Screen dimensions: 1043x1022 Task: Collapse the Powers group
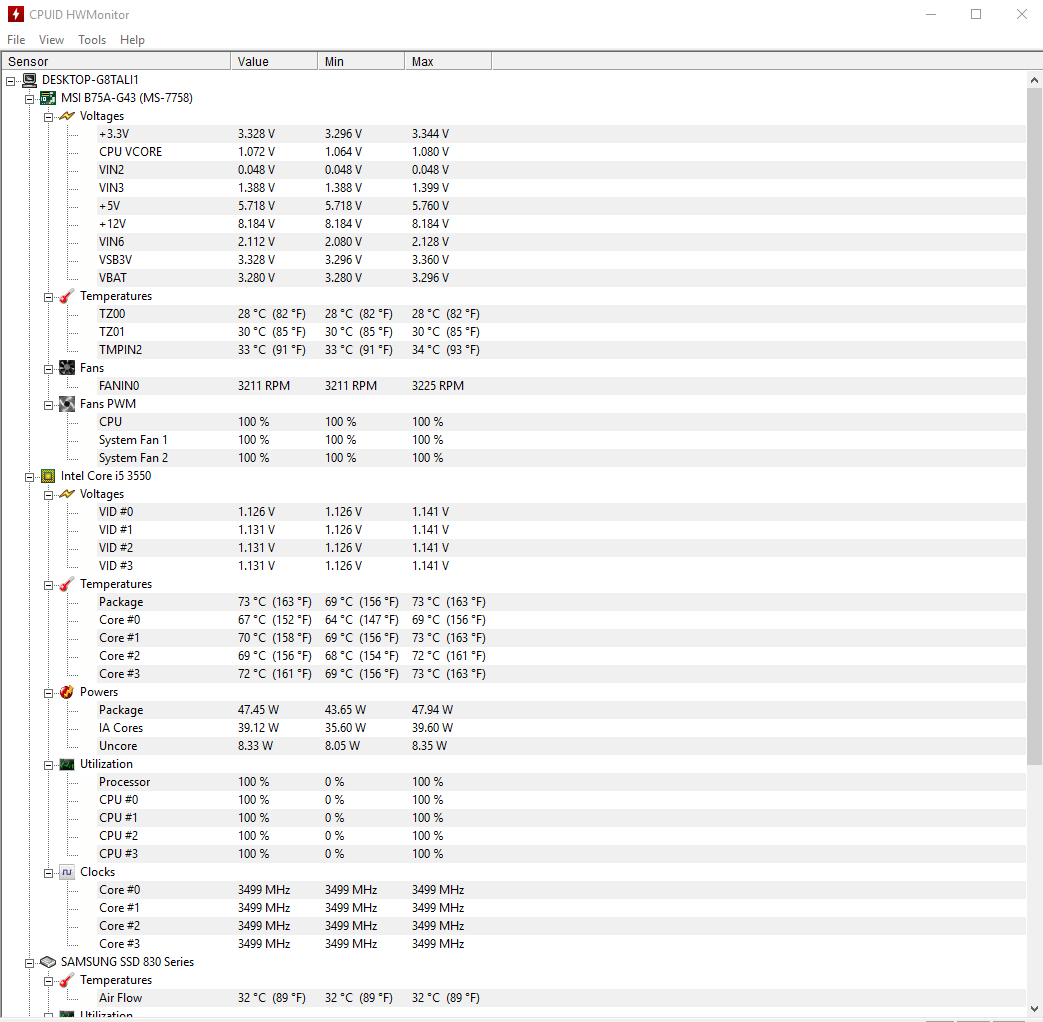click(49, 693)
